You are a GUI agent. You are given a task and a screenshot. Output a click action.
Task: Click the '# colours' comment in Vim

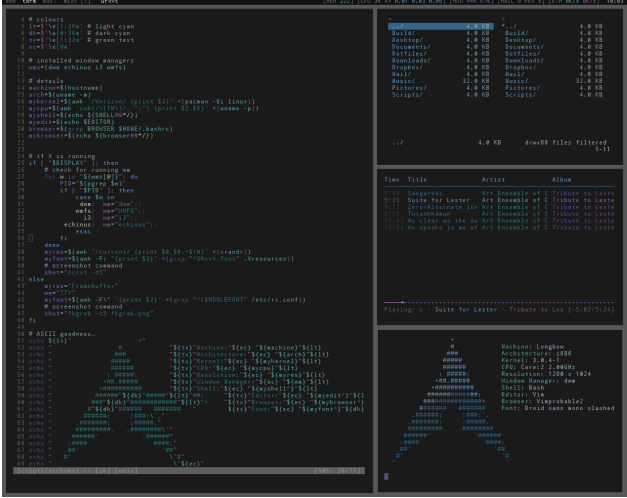click(46, 19)
